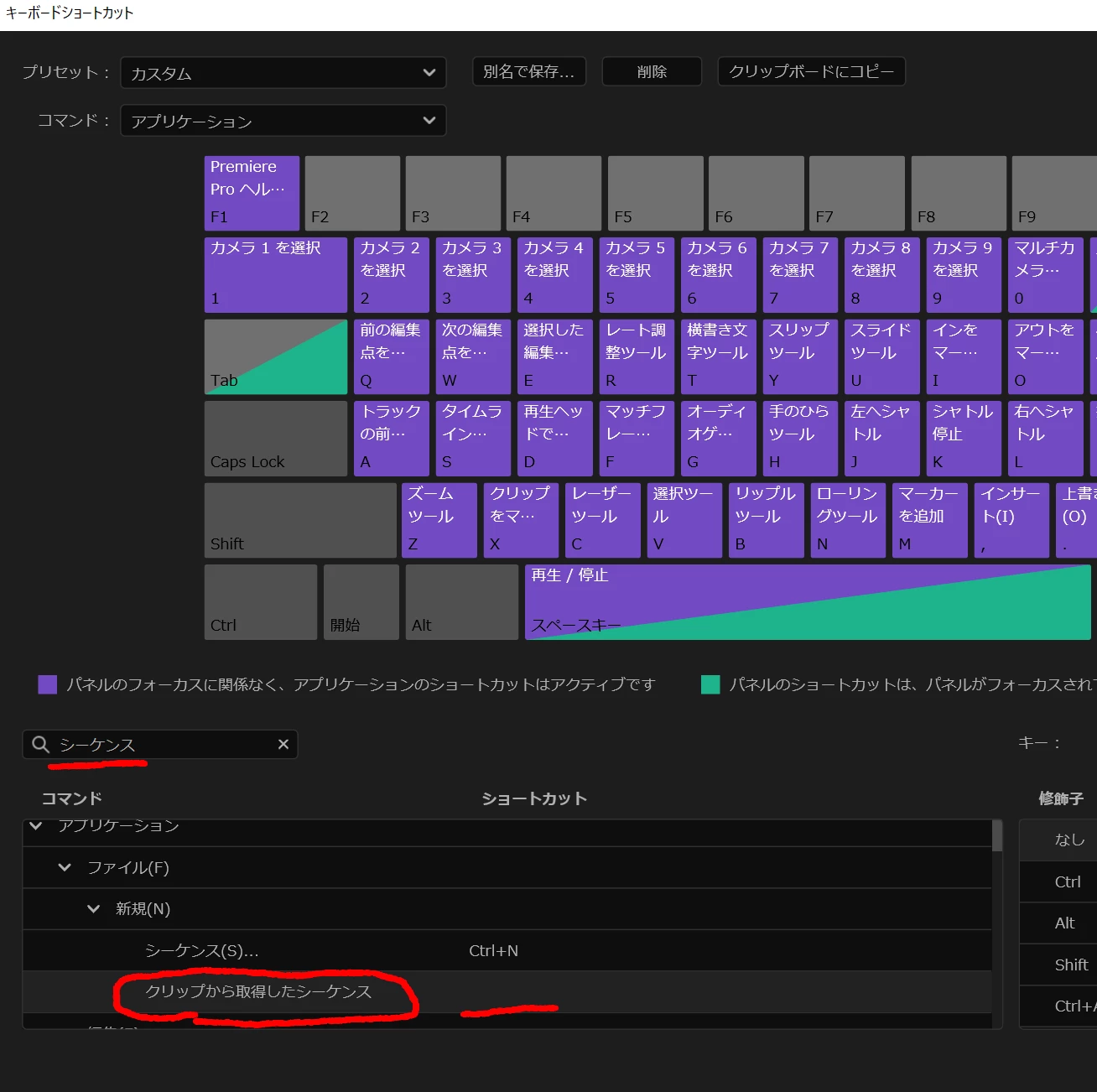1097x1092 pixels.
Task: Click the スペースキー (再生 / 停止)
Action: (808, 602)
